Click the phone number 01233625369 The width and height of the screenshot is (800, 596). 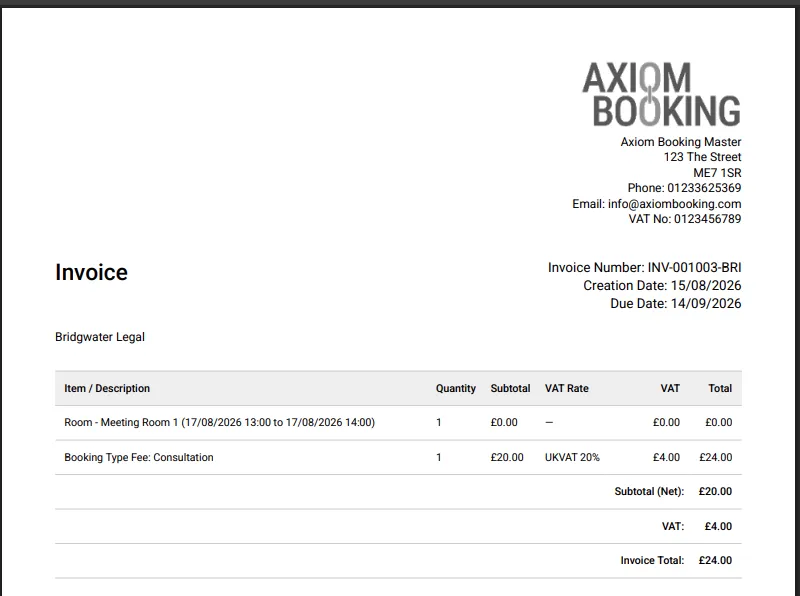(704, 188)
